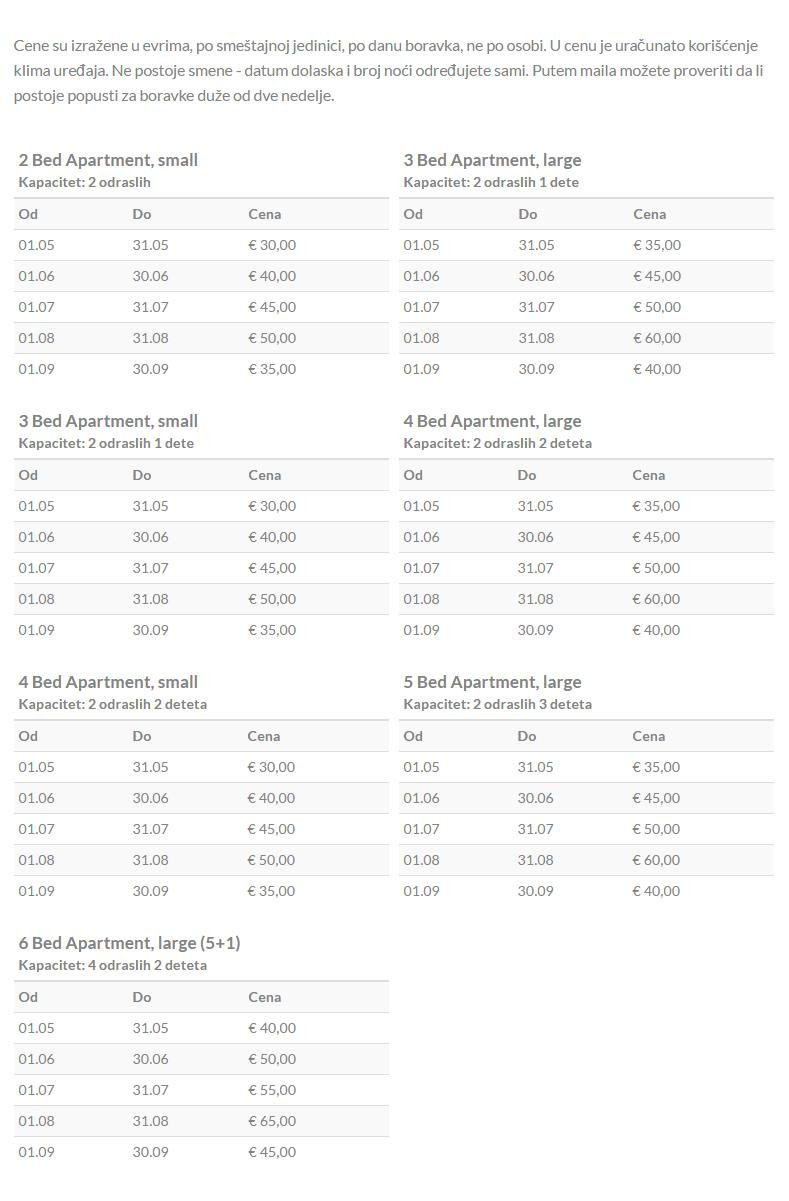Click 'Kapacitet: 2 odraslih 3 deteta' text
Viewport: 789px width, 1201px height.
497,704
